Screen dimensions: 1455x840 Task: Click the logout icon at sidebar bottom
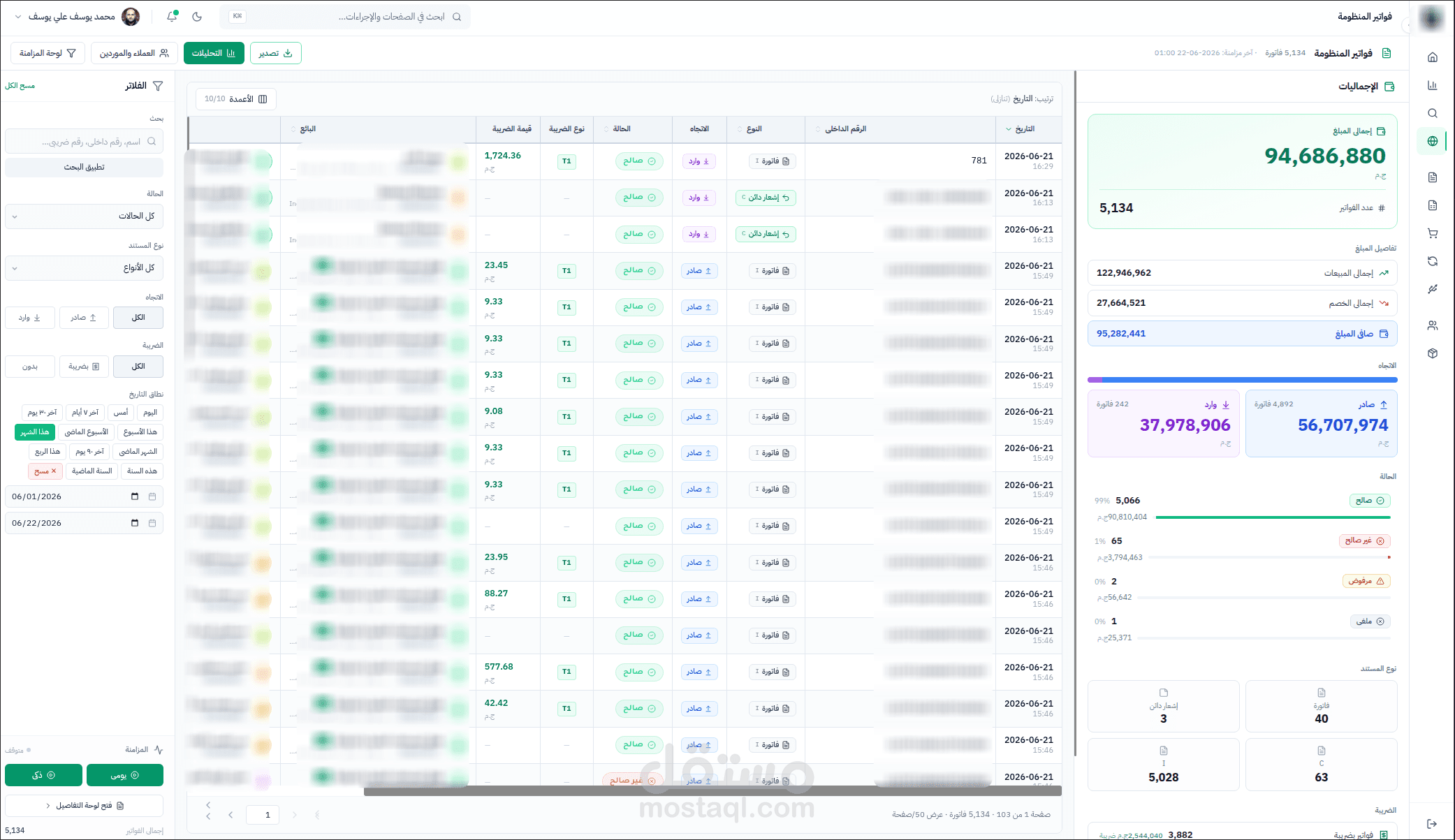pyautogui.click(x=1432, y=824)
